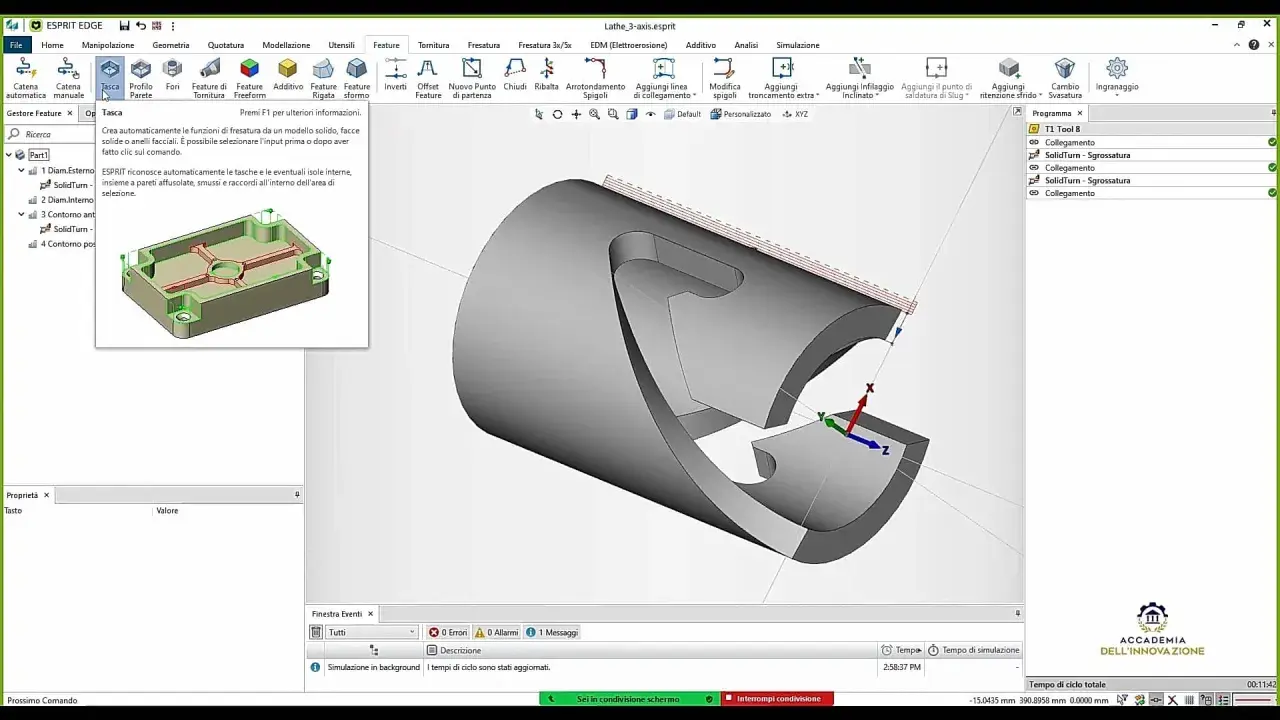Viewport: 1280px width, 720px height.
Task: Select 2 Diam.Interno feature item
Action: click(x=62, y=200)
